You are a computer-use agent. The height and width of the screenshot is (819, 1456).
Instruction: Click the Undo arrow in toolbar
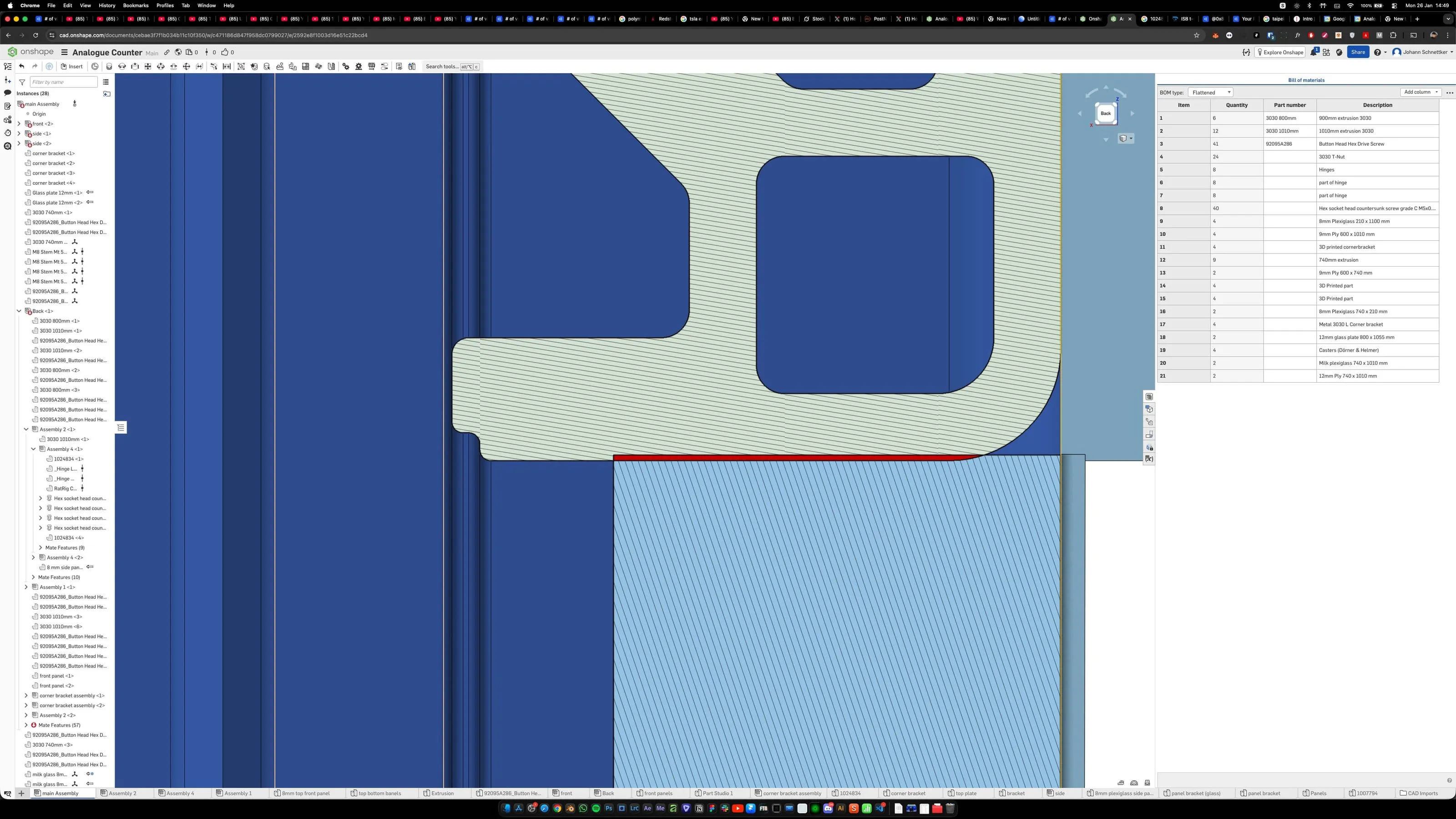21,66
